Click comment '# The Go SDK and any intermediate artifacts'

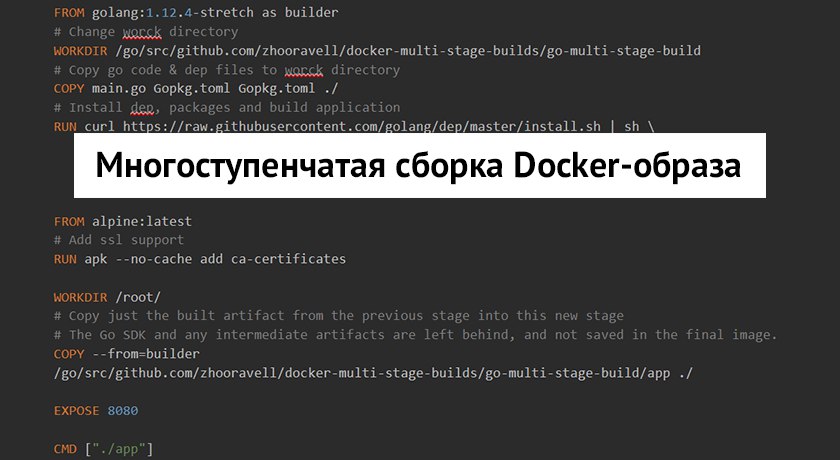coord(416,335)
